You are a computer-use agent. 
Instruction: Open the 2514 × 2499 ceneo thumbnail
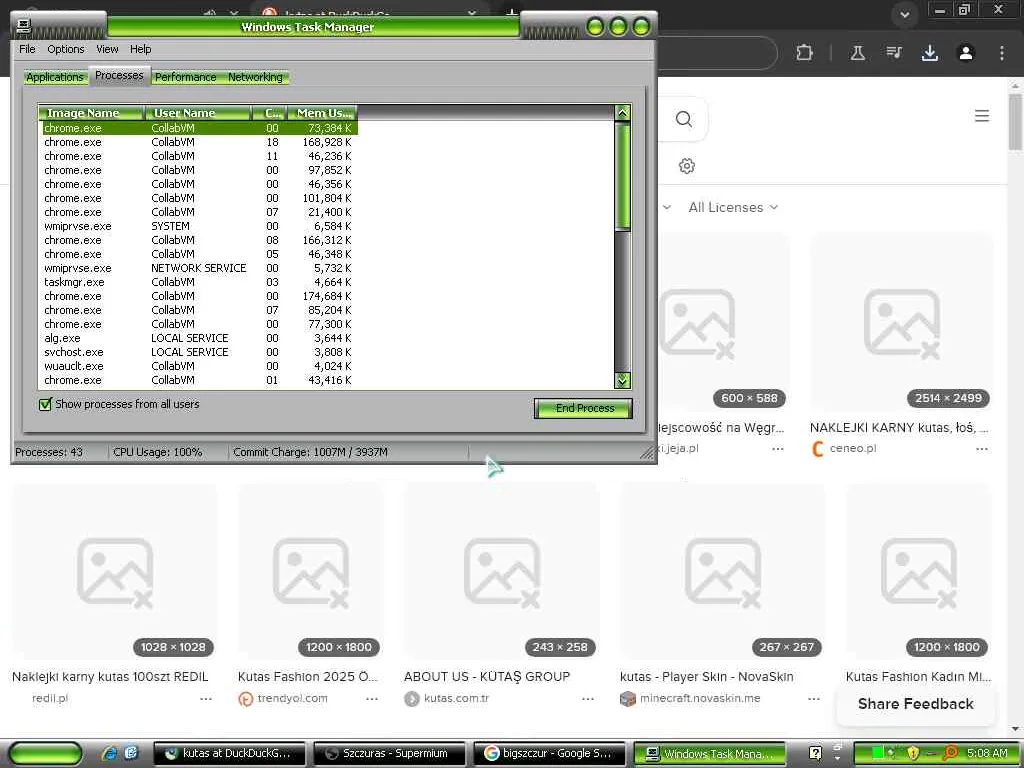[x=901, y=323]
